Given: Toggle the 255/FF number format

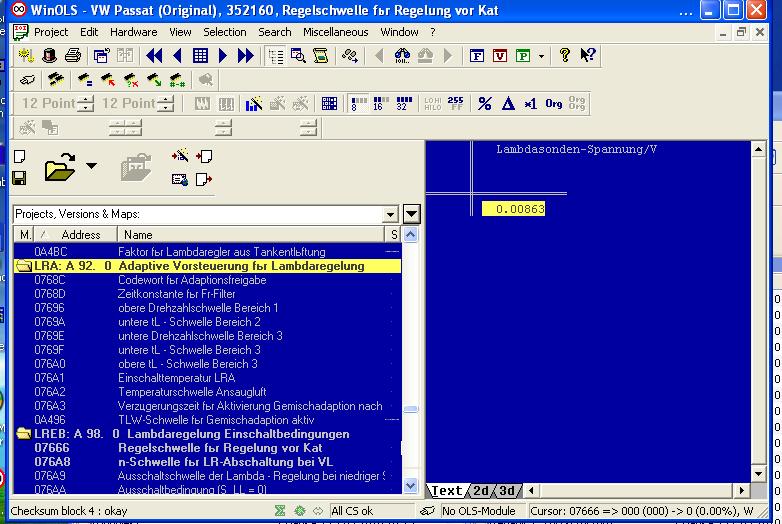Looking at the screenshot, I should click(455, 104).
